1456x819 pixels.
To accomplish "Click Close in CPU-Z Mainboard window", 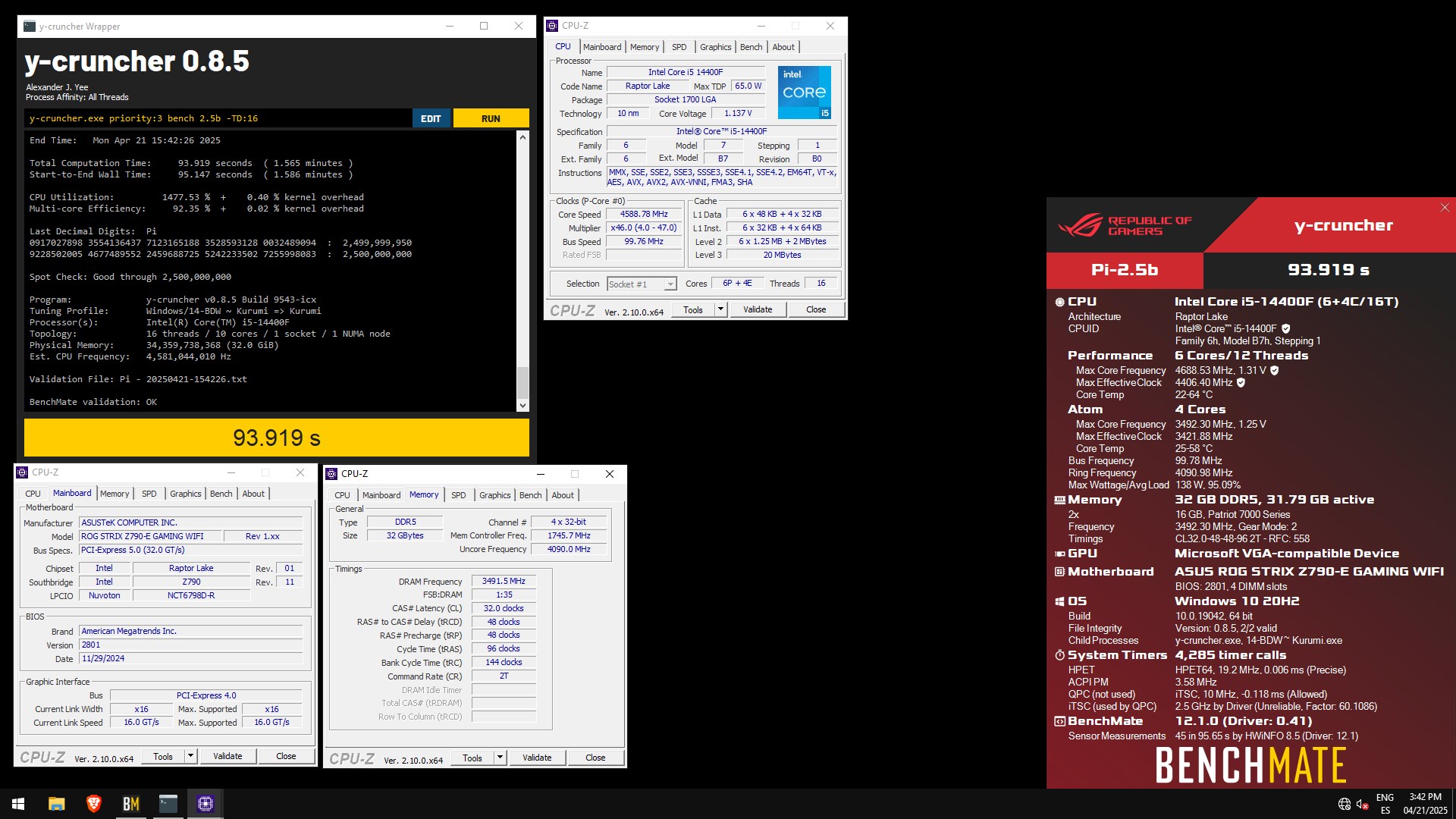I will tap(286, 756).
